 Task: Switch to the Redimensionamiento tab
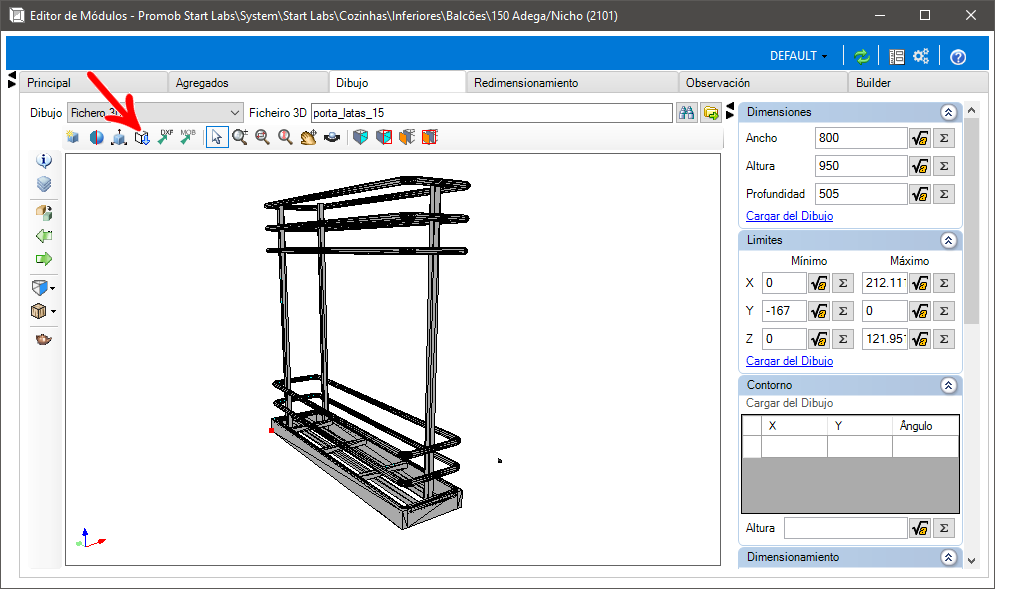[x=572, y=83]
